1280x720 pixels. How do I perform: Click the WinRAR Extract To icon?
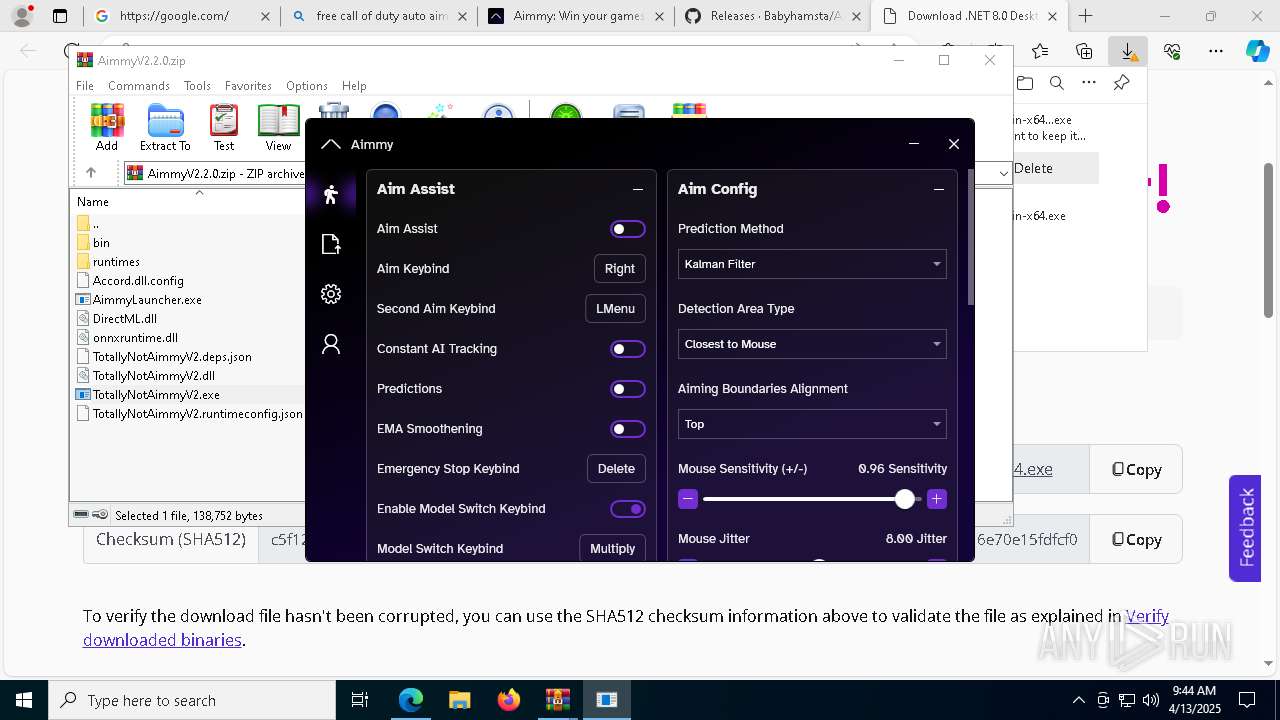tap(165, 127)
